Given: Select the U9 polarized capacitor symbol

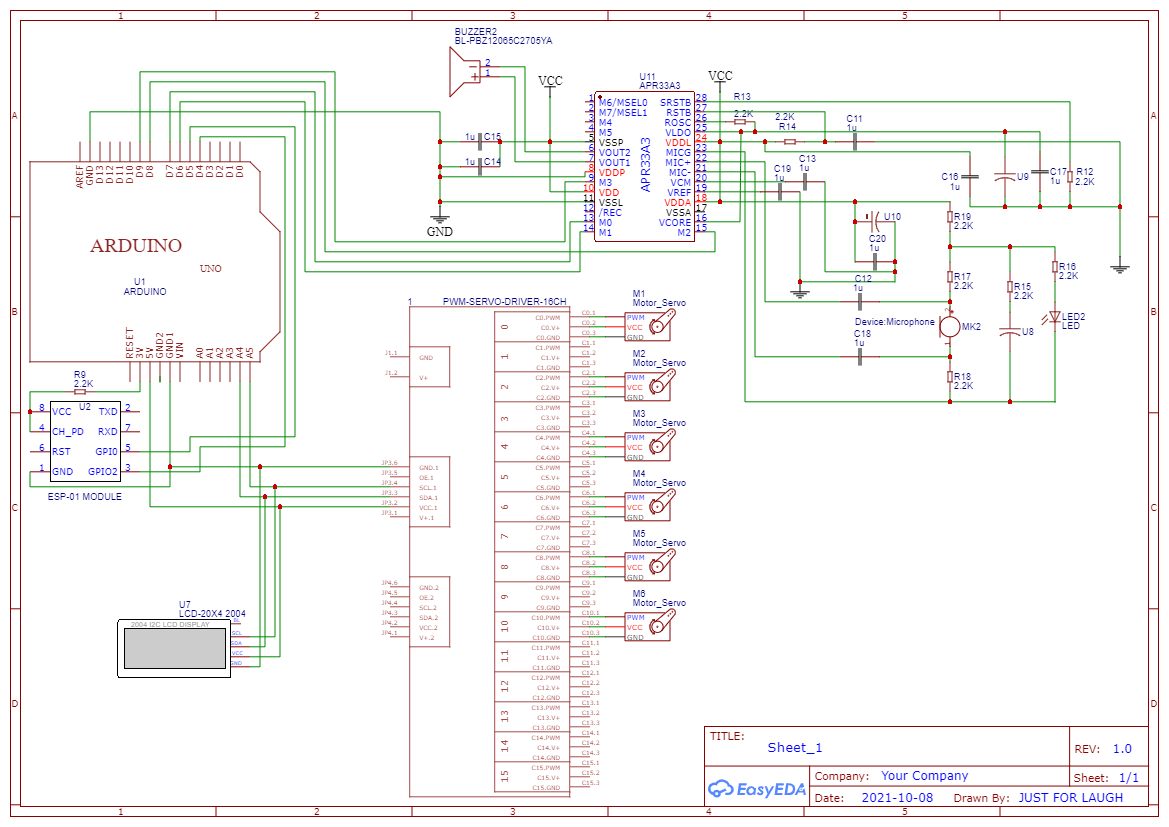Looking at the screenshot, I should pyautogui.click(x=1004, y=177).
